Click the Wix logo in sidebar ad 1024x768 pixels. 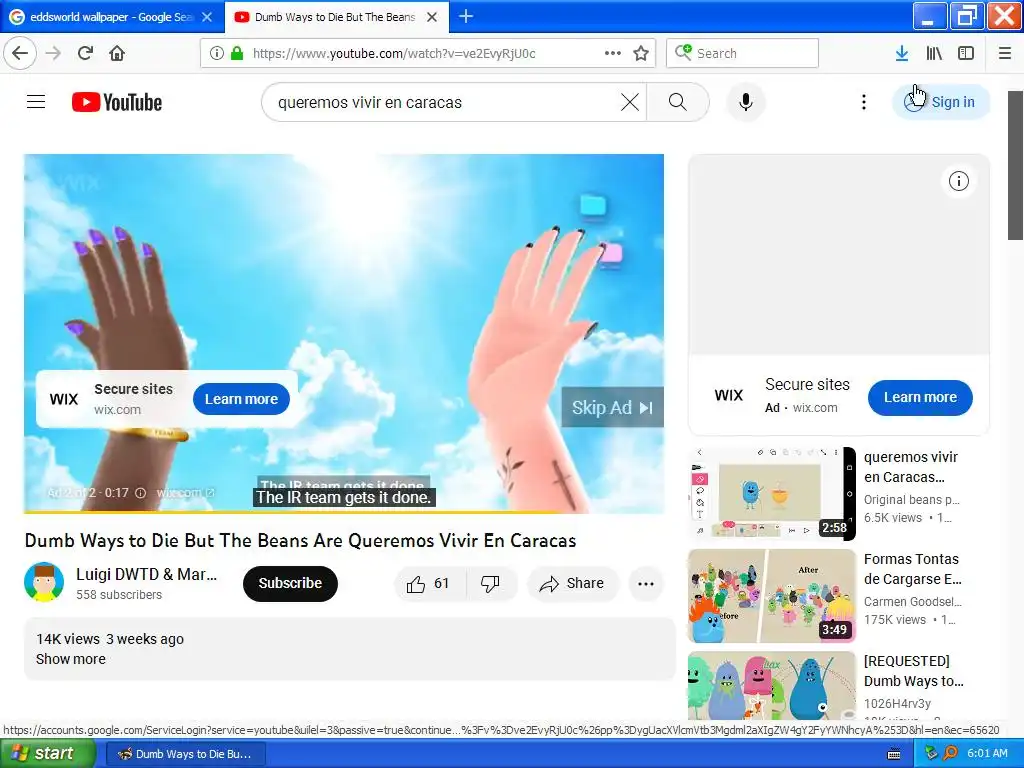[x=729, y=395]
